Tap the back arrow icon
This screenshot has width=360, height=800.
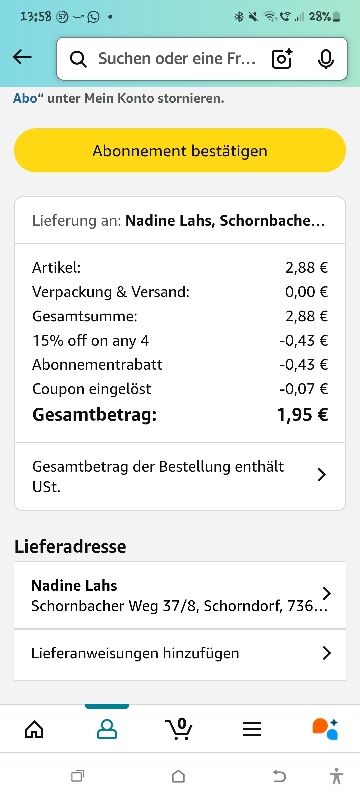tap(22, 58)
